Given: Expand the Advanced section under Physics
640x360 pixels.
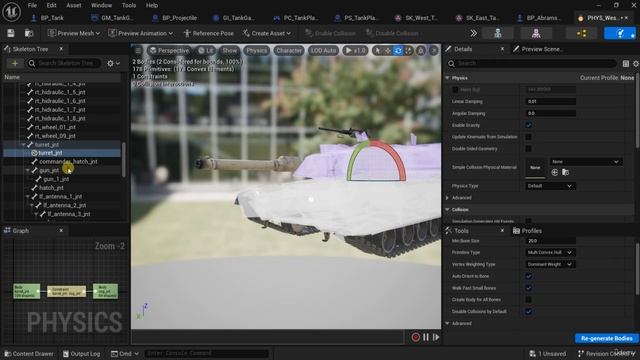Looking at the screenshot, I should [447, 198].
